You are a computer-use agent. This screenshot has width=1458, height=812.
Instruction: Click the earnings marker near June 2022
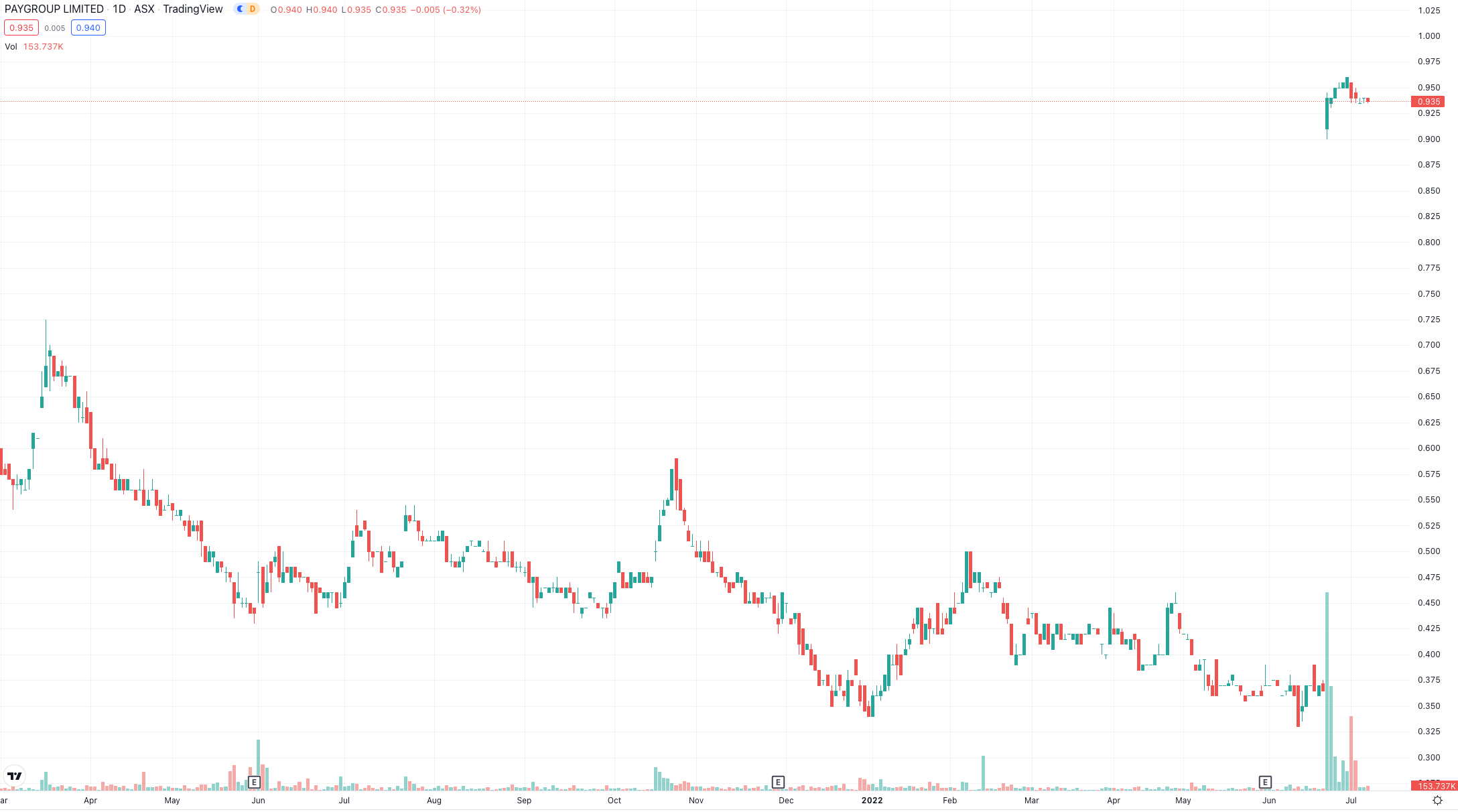coord(1265,782)
